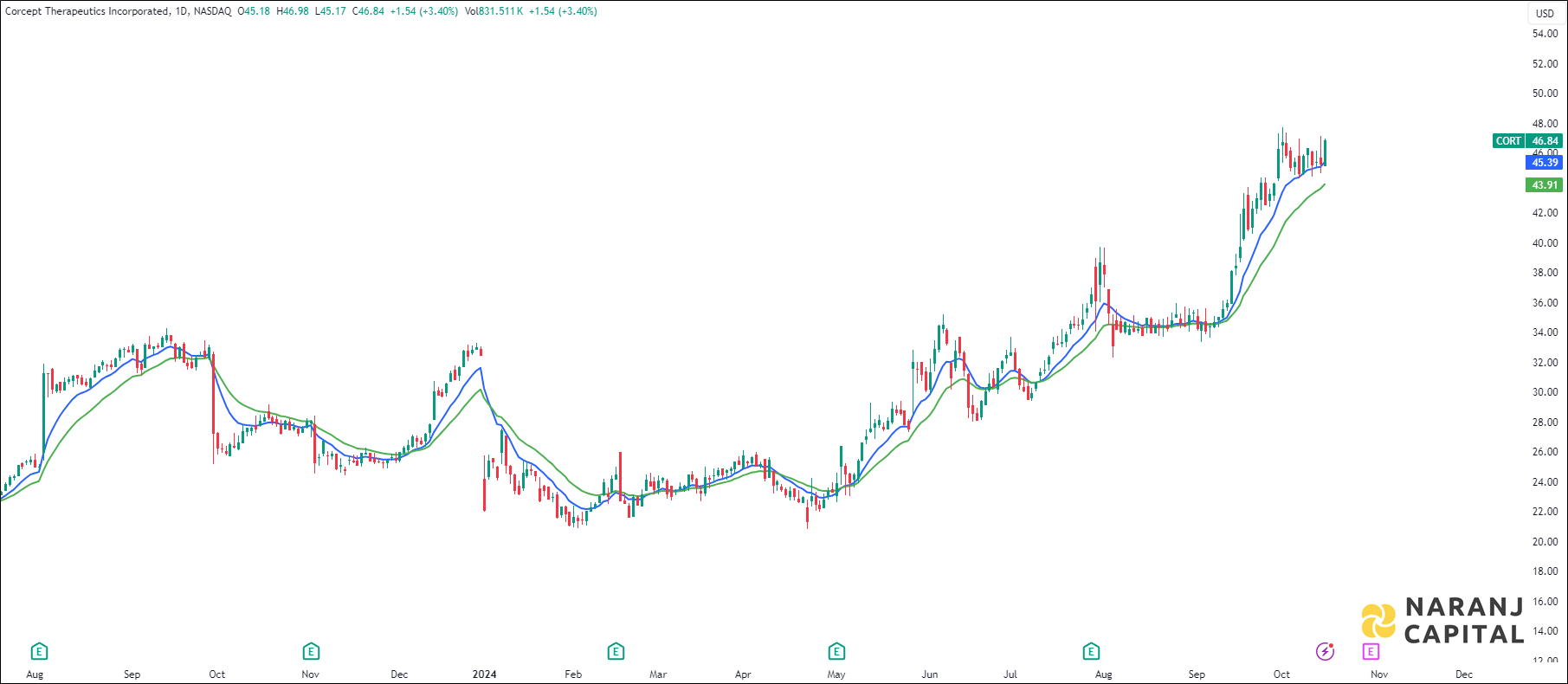Click the Corcept Therapeutics Incorporated symbol title
Viewport: 1568px width, 684px height.
tap(87, 11)
